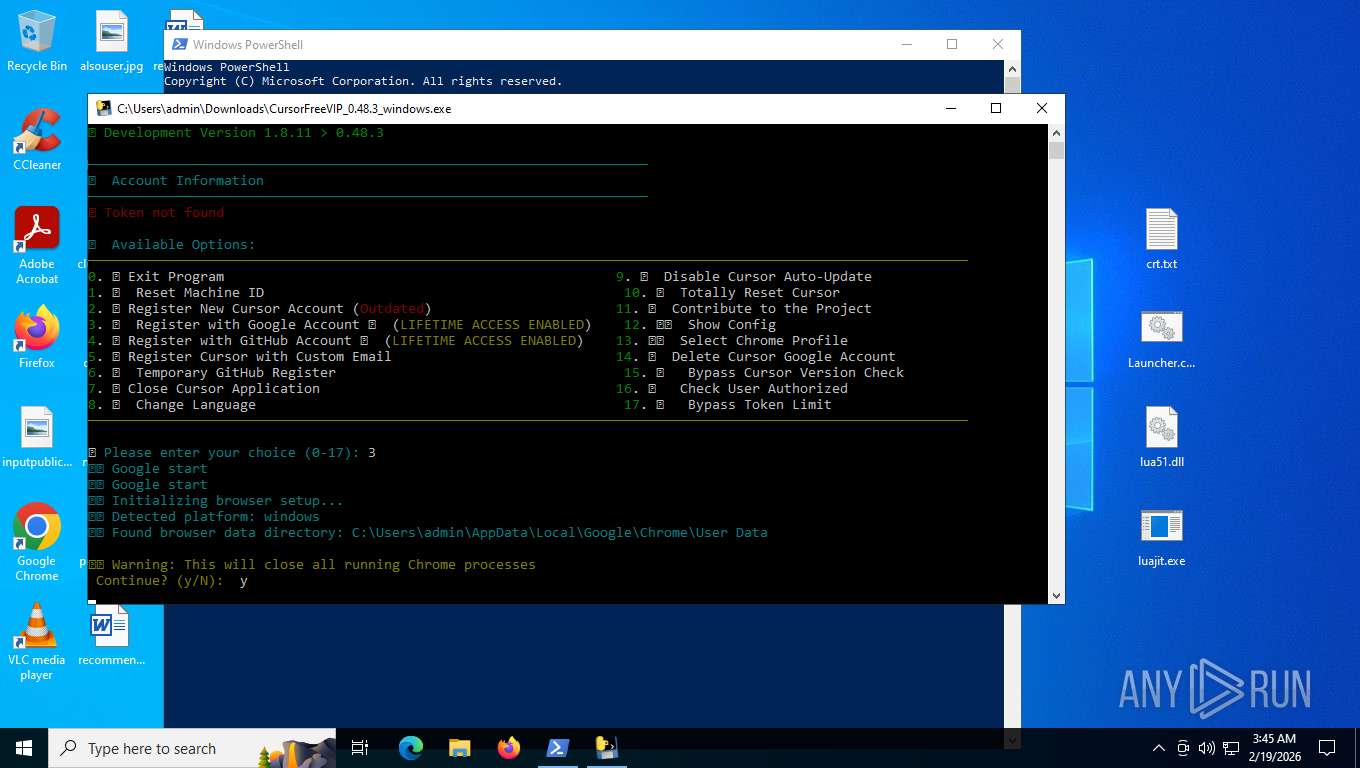This screenshot has height=768, width=1360.
Task: Click 'Delete Cursor Google Account' text
Action: (784, 357)
